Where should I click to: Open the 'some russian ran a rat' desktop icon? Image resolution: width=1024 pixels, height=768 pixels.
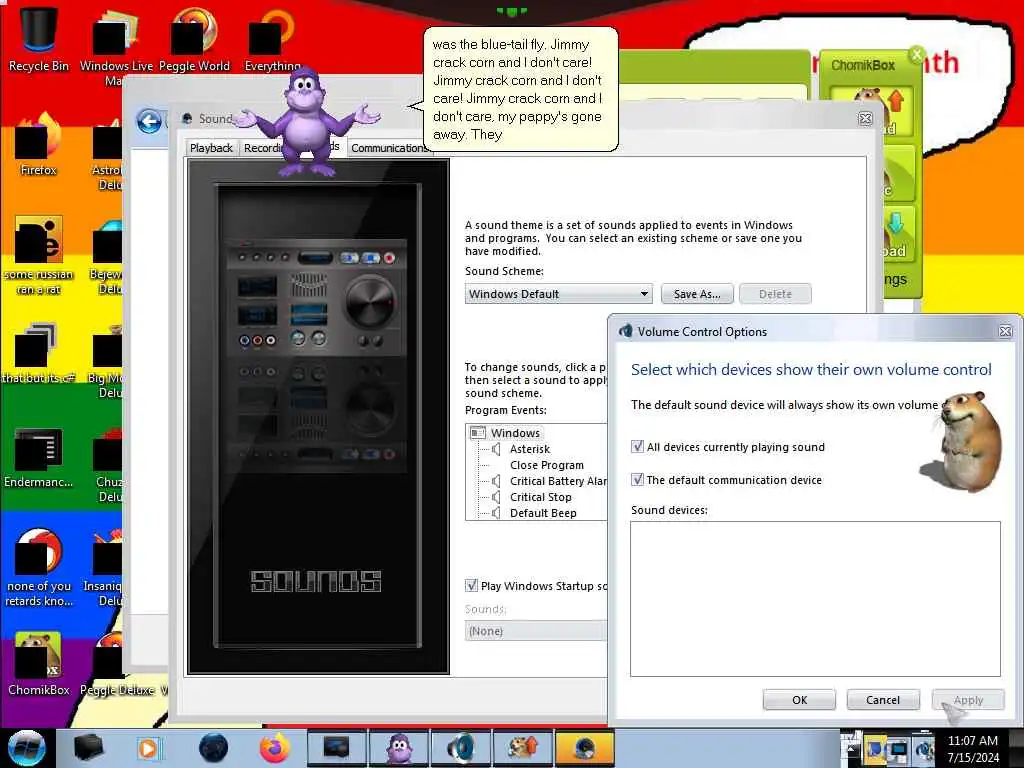point(39,255)
